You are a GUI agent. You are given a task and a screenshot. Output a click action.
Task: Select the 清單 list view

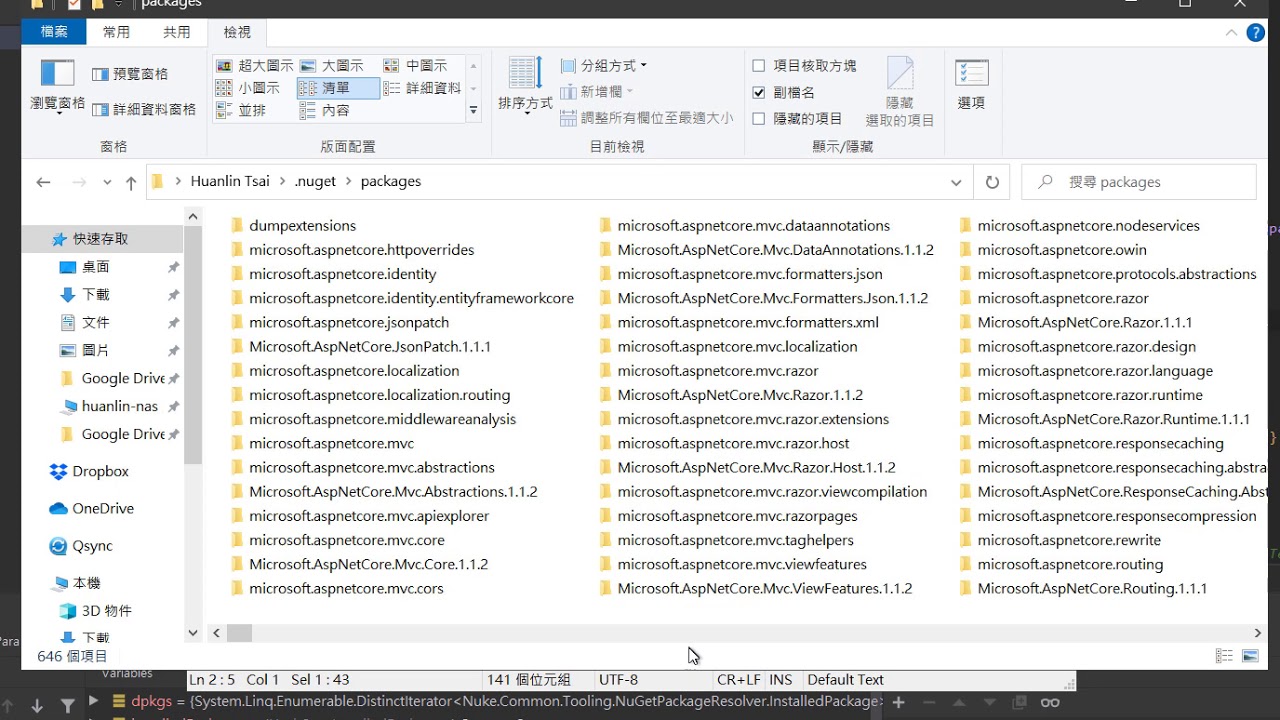[x=338, y=88]
